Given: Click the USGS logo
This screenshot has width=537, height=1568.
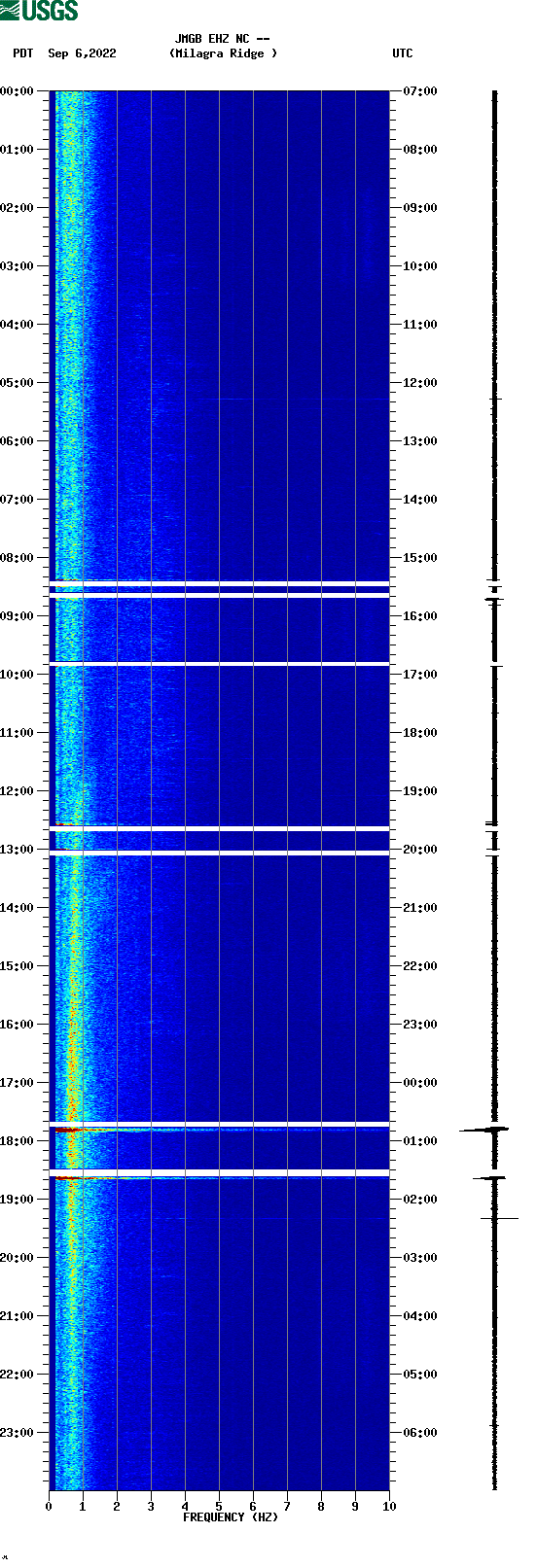Looking at the screenshot, I should point(39,11).
